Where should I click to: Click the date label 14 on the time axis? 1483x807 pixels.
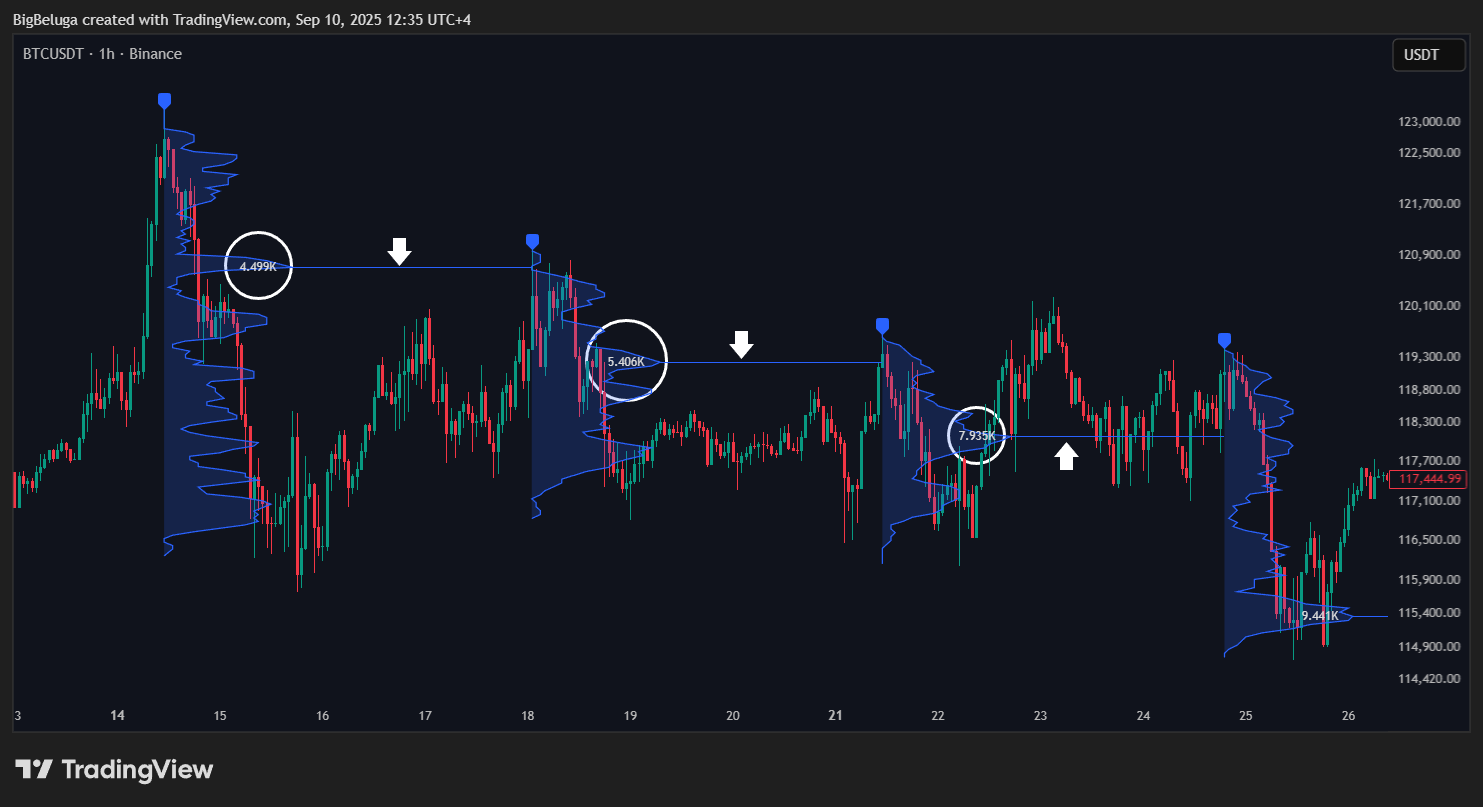118,716
